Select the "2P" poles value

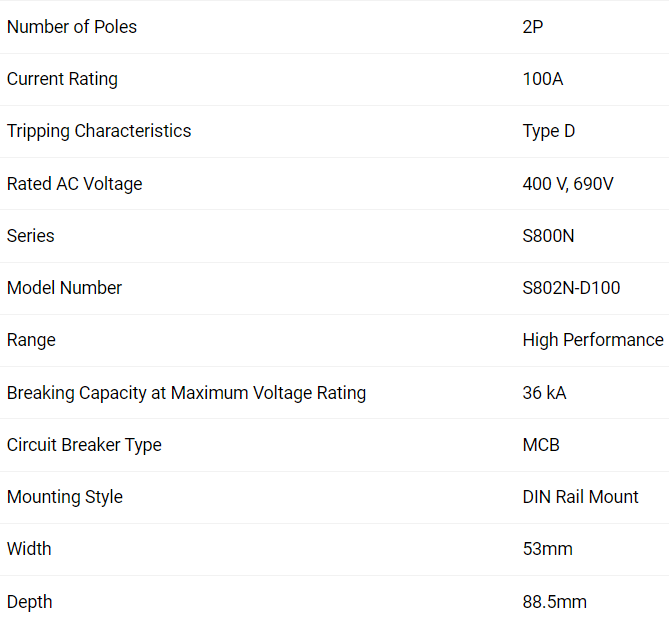tap(533, 27)
